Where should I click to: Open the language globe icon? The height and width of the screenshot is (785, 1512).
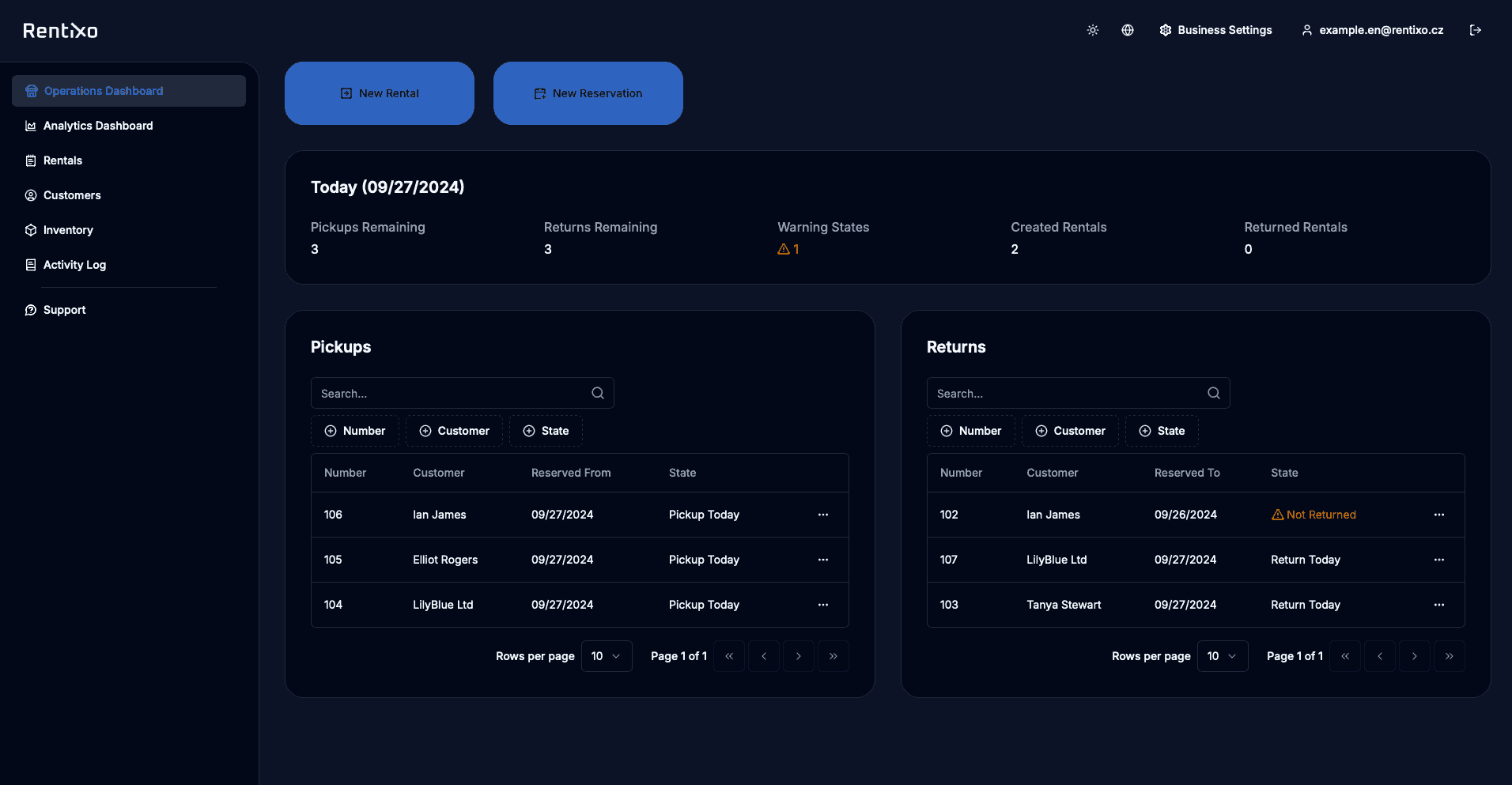1127,30
